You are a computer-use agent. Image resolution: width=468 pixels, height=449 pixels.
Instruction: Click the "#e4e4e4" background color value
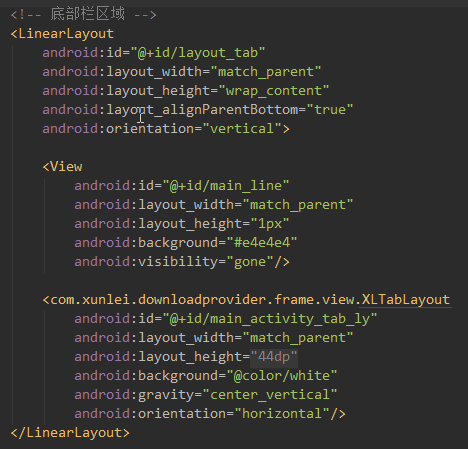coord(262,243)
